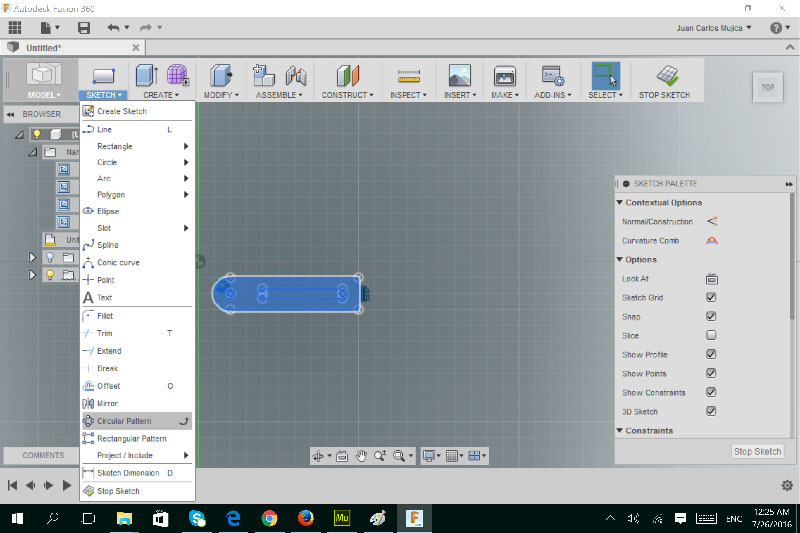Click the Scripts icon under ADD-INS
Screen dimensions: 800x533
(553, 76)
